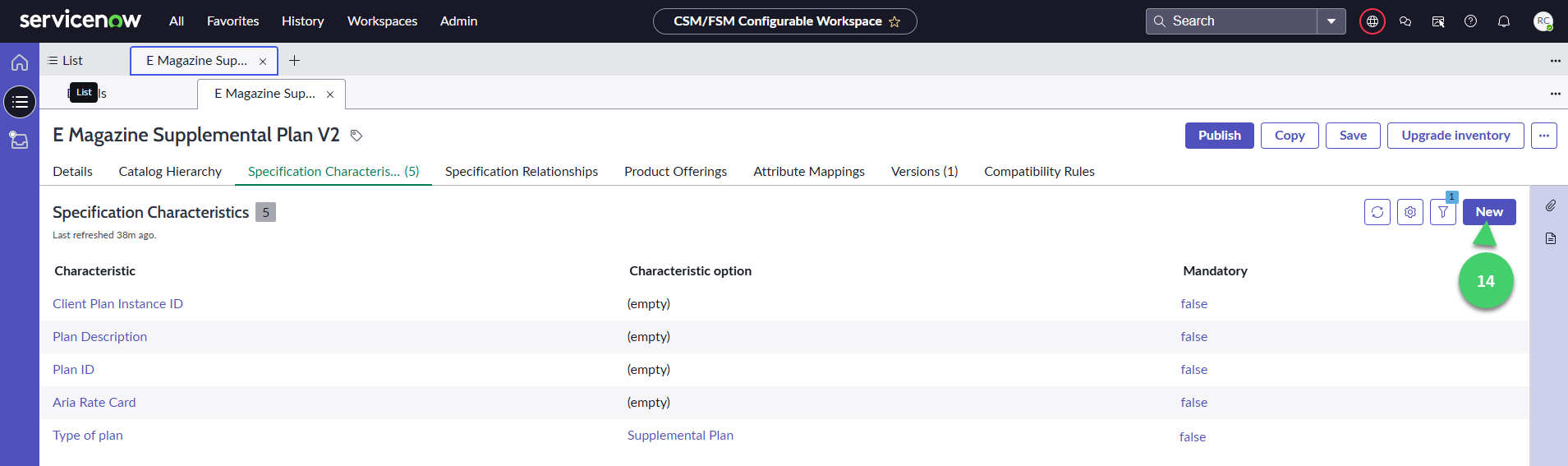
Task: Click the Save button
Action: (1354, 136)
